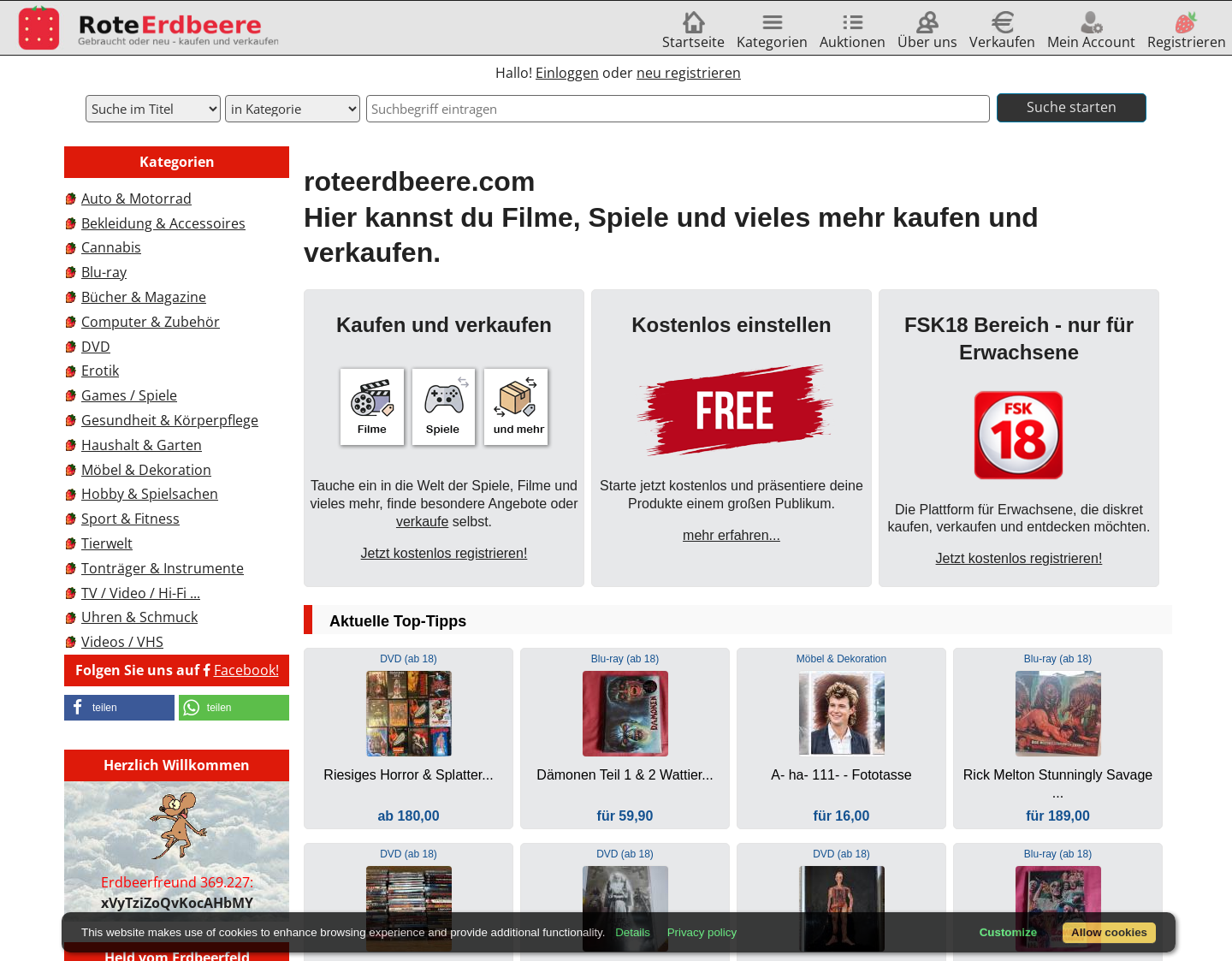Click the 'mehr erfahren...' link
This screenshot has height=961, width=1232.
[x=731, y=536]
